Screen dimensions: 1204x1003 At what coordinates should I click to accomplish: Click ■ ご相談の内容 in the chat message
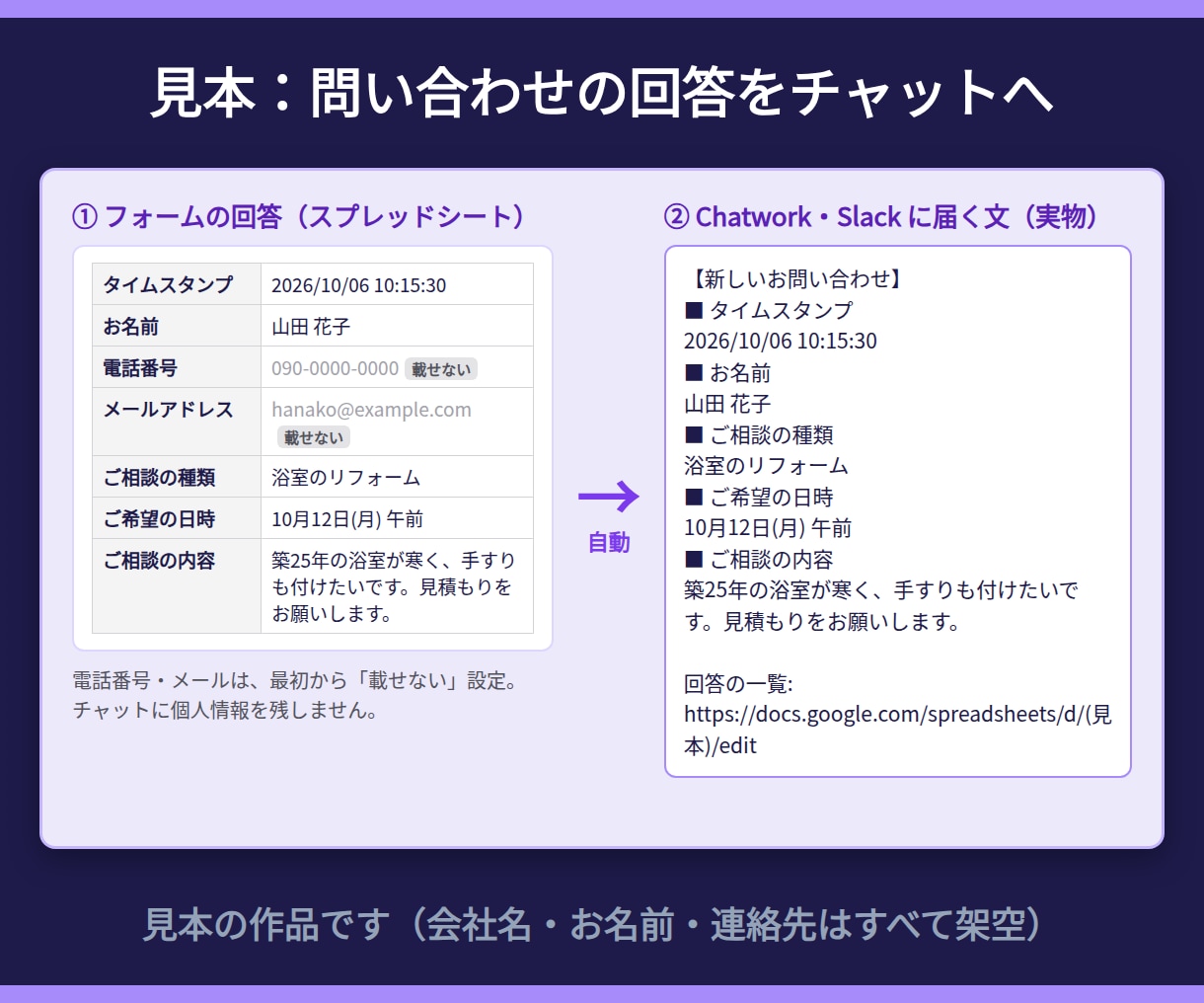(x=759, y=560)
